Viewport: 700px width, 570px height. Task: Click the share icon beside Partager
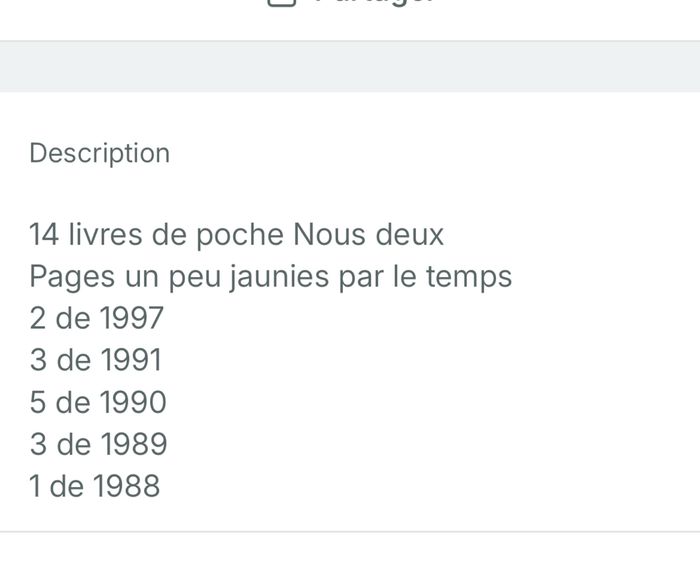(283, 2)
